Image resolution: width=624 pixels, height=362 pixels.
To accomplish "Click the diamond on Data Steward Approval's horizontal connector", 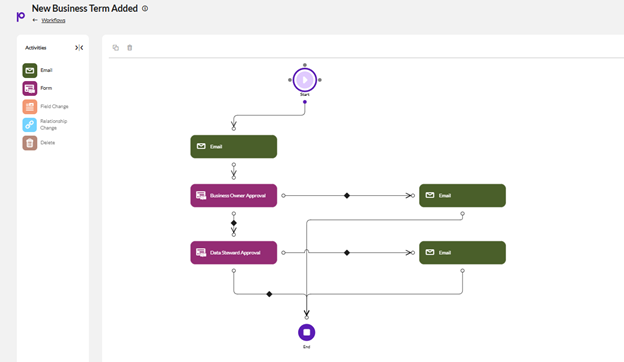I will click(347, 253).
